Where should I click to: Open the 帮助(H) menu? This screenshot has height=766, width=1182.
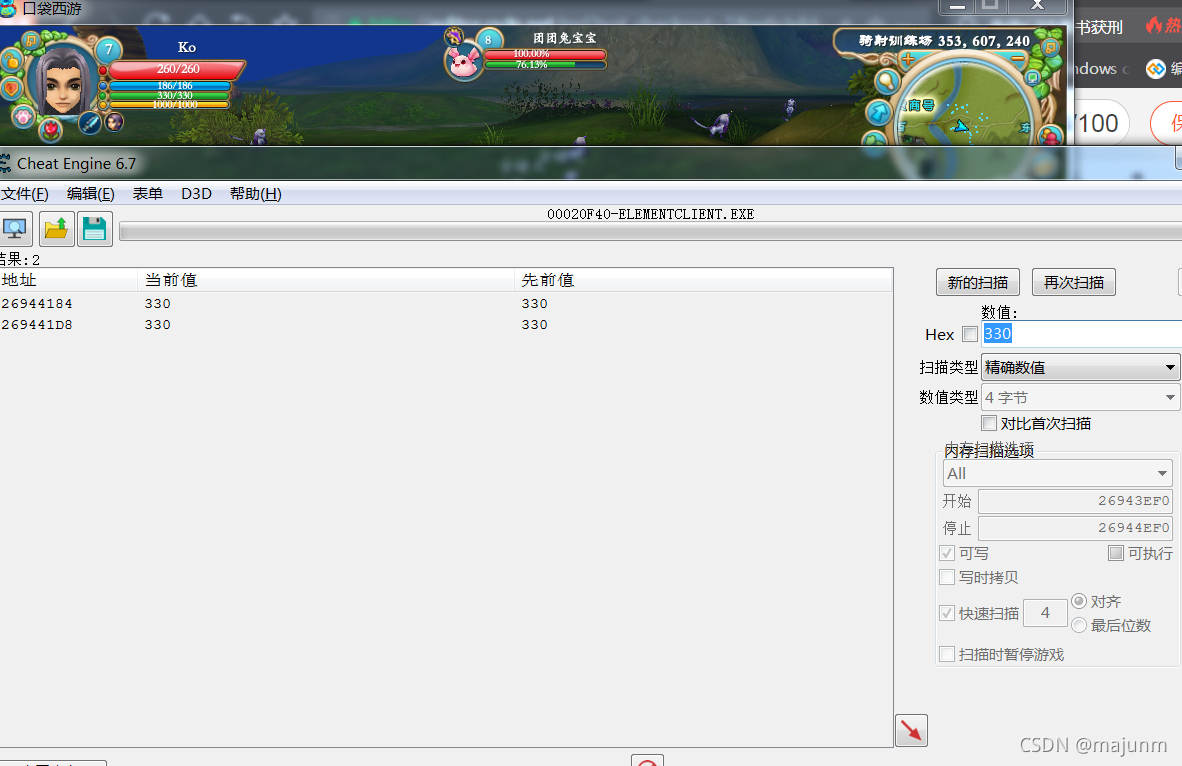click(256, 194)
